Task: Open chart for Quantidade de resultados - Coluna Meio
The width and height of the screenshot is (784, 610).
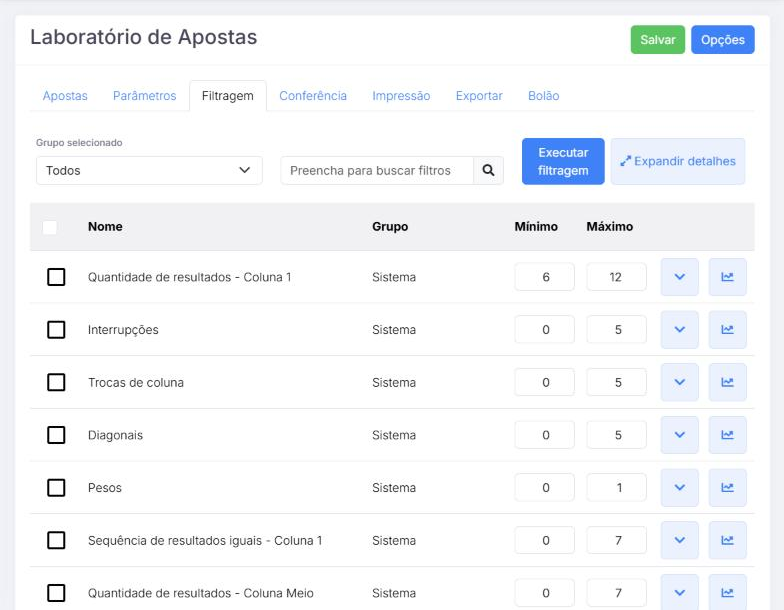Action: click(728, 593)
